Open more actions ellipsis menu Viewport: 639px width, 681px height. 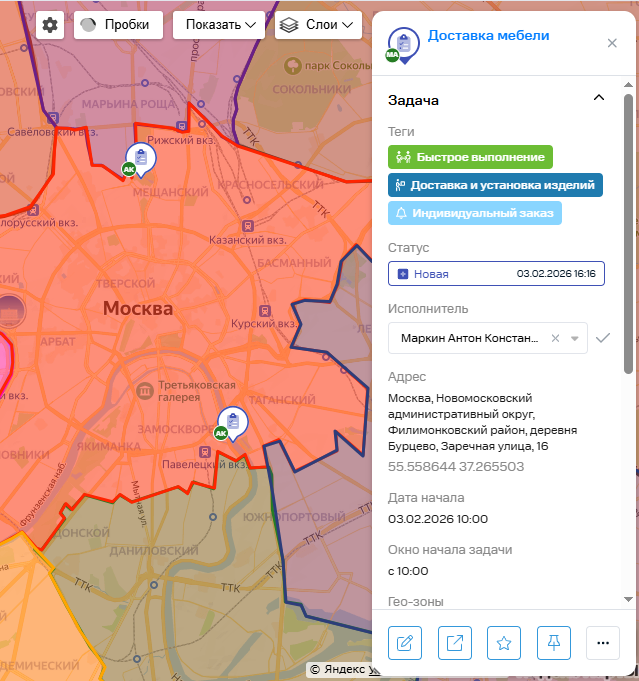602,643
